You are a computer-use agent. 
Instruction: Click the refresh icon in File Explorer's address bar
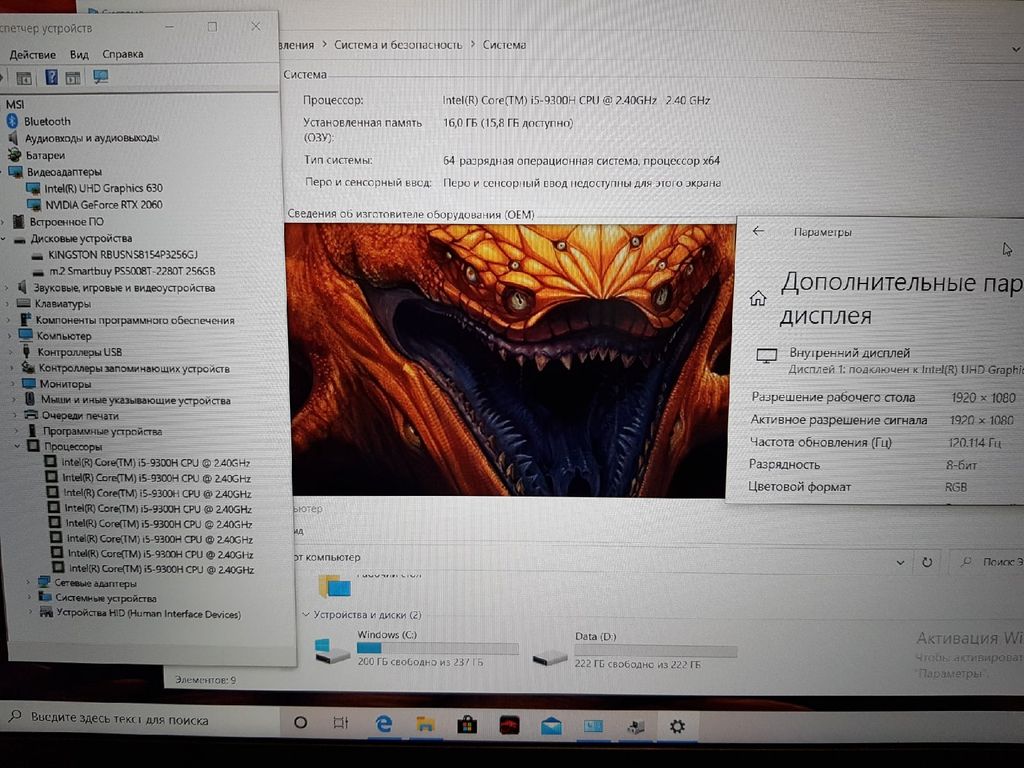(x=927, y=562)
